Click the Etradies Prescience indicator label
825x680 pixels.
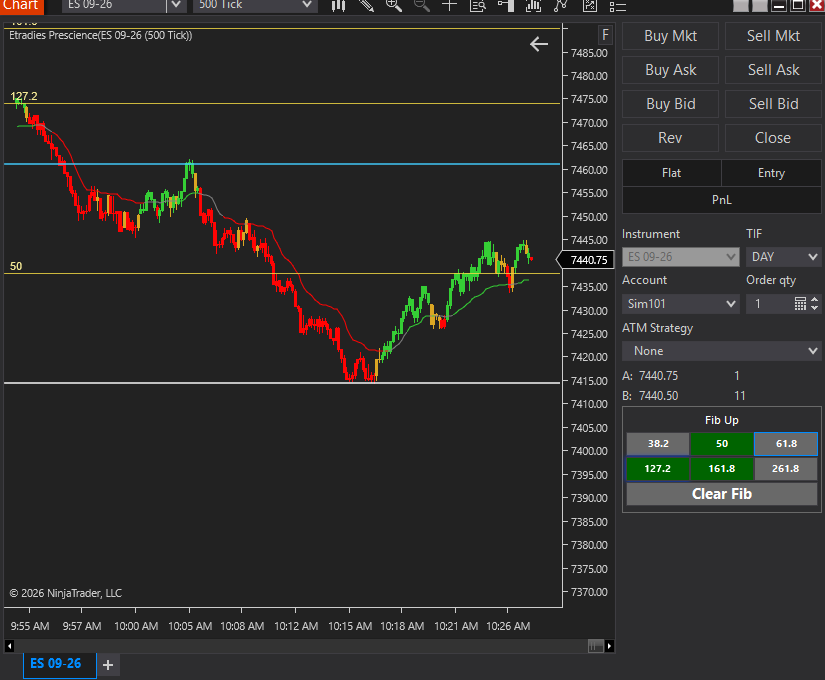point(100,35)
